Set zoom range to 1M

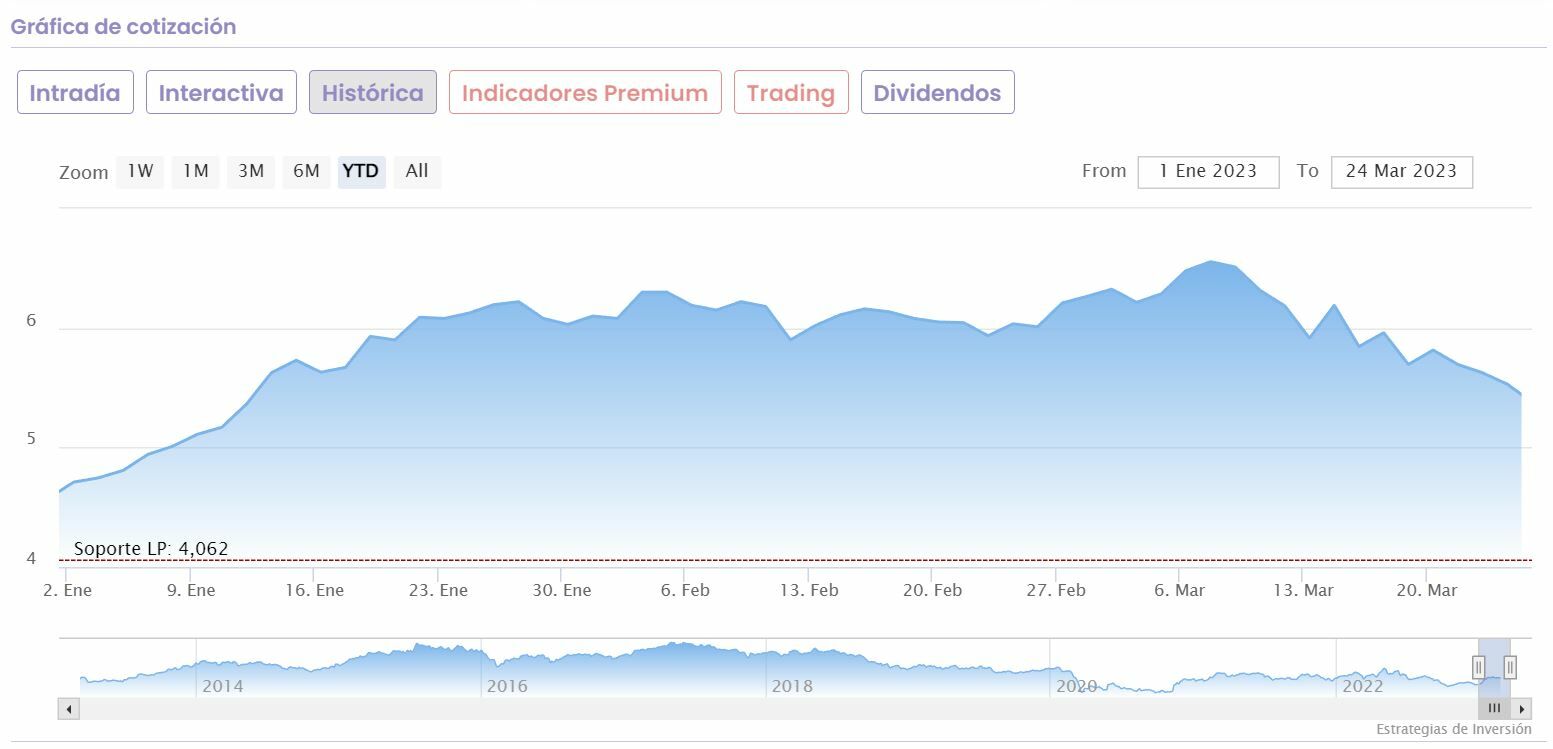[195, 171]
